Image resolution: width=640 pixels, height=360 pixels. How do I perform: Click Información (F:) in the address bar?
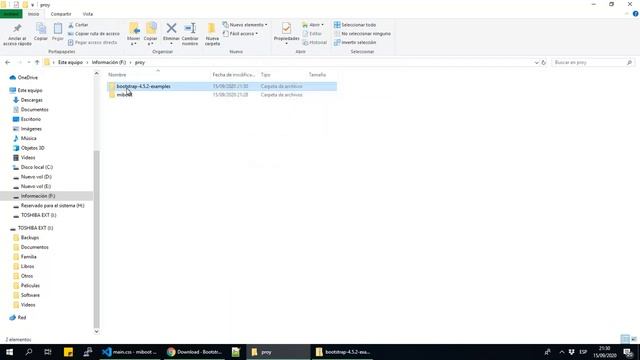click(109, 62)
